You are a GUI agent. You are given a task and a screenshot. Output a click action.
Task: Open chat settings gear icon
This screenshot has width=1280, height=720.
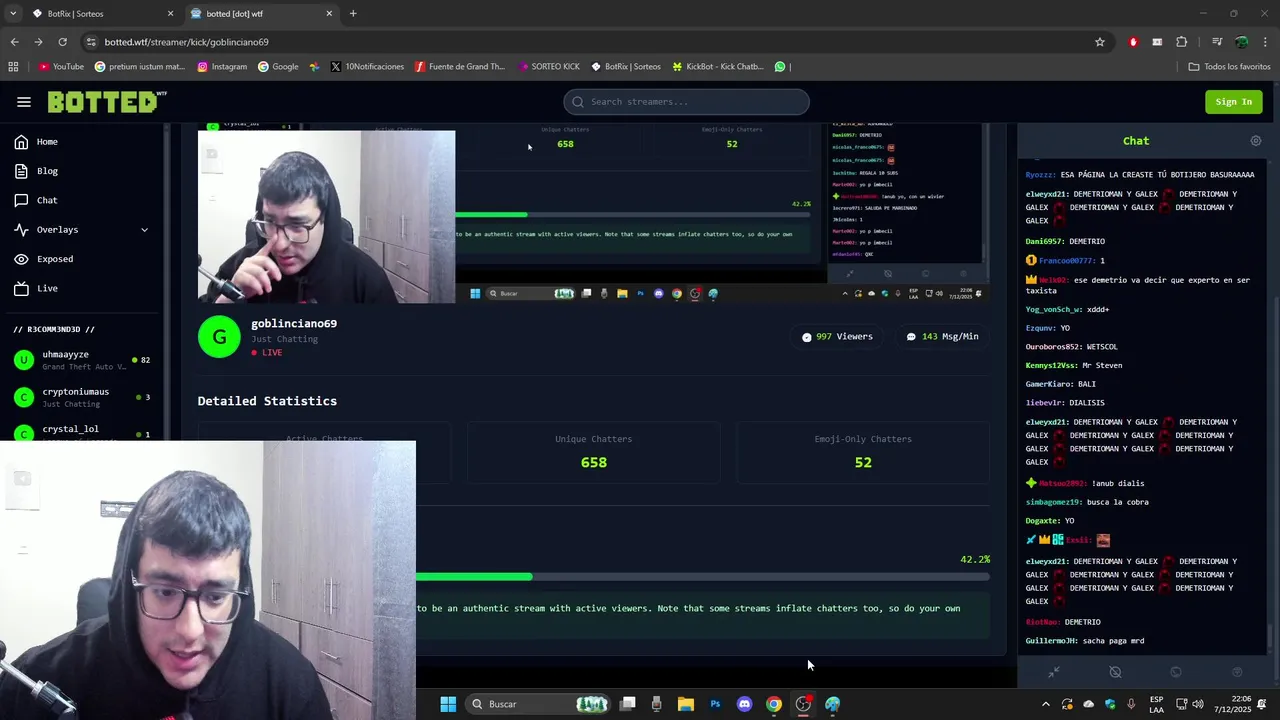(1256, 141)
